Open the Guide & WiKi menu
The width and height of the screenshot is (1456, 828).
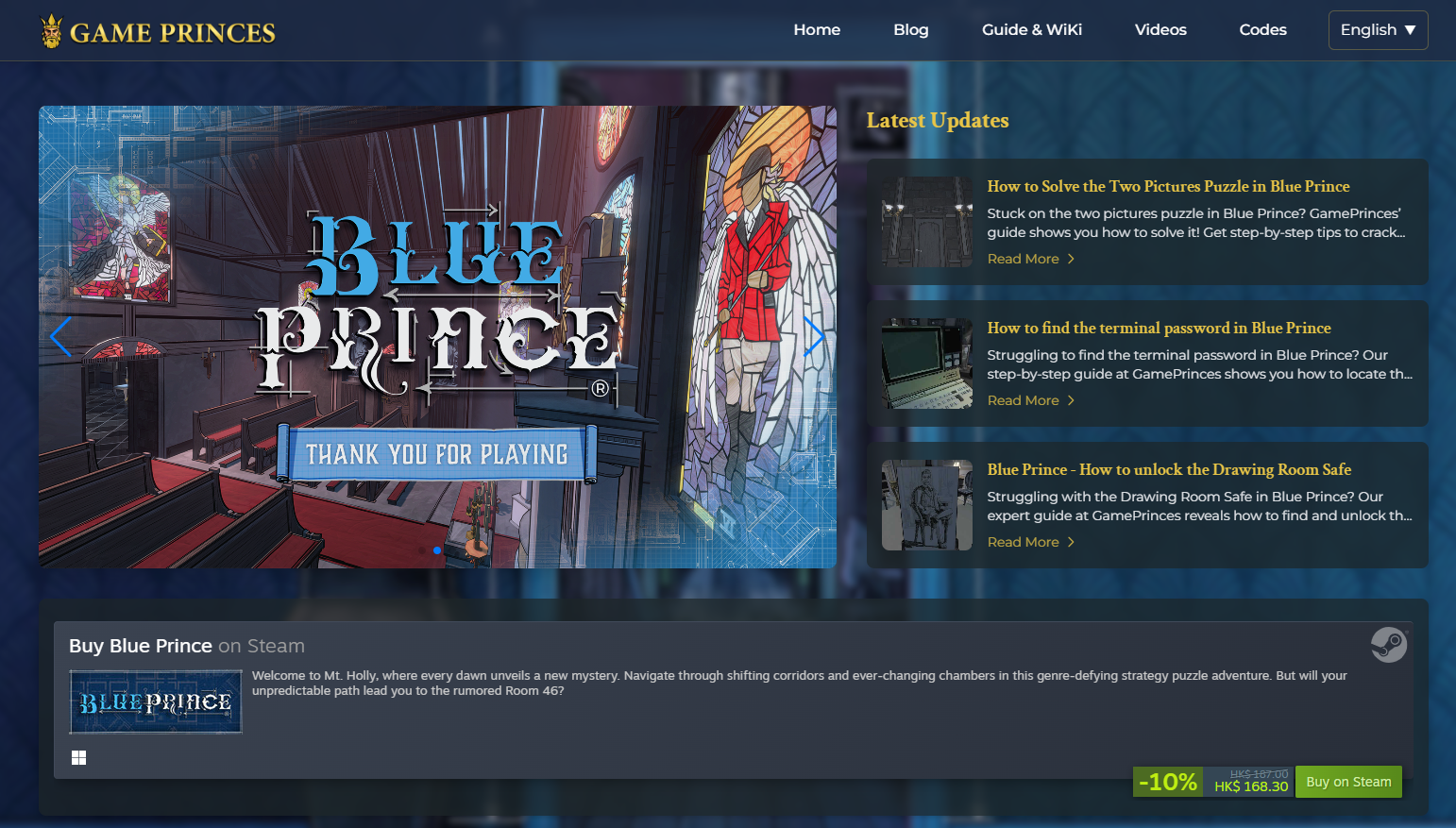[x=1032, y=29]
